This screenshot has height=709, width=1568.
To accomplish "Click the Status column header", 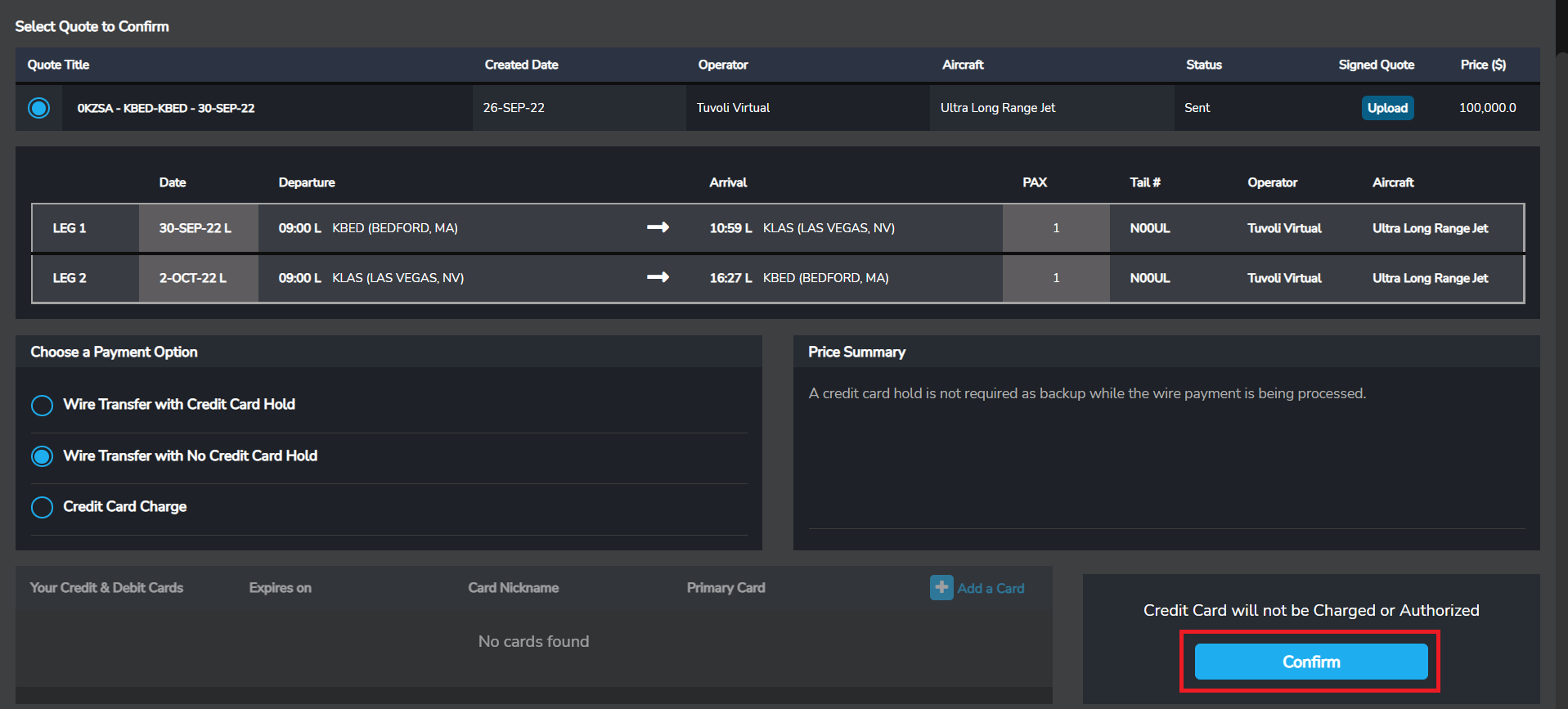I will (1203, 65).
